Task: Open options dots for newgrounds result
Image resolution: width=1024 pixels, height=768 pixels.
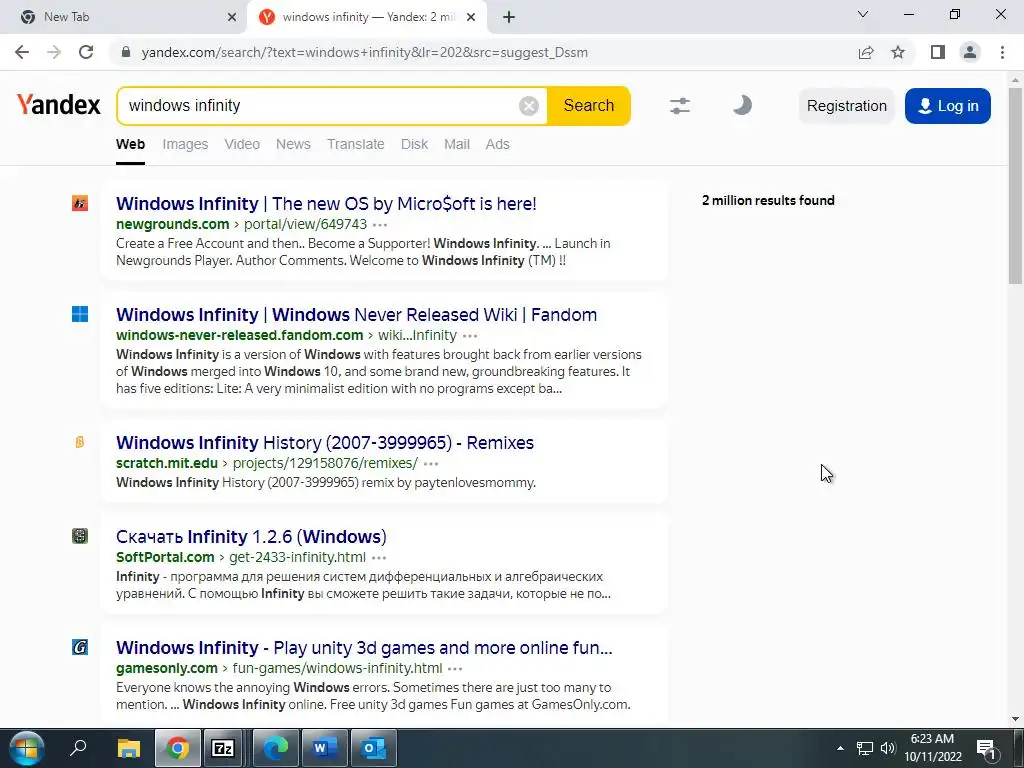Action: coord(379,225)
